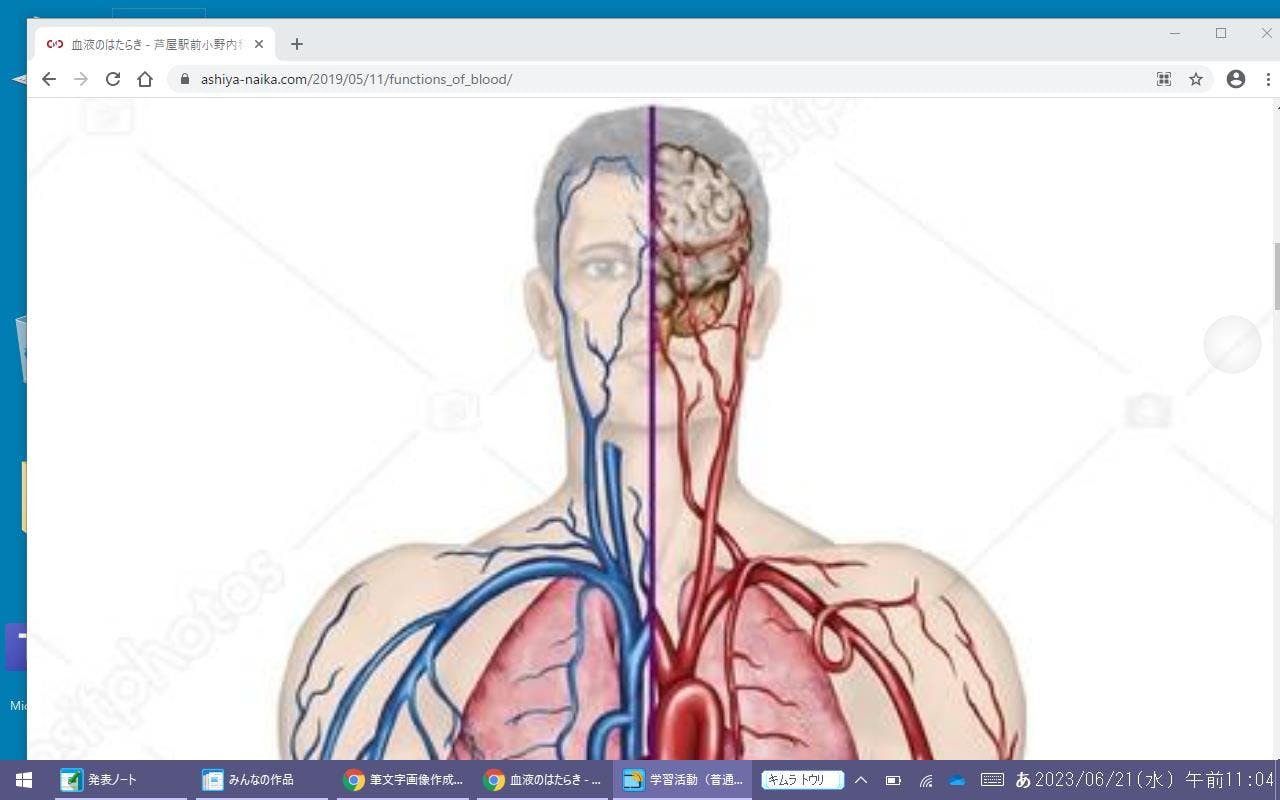This screenshot has height=800, width=1280.
Task: Toggle the Japanese IME input mode あ
Action: point(1022,780)
